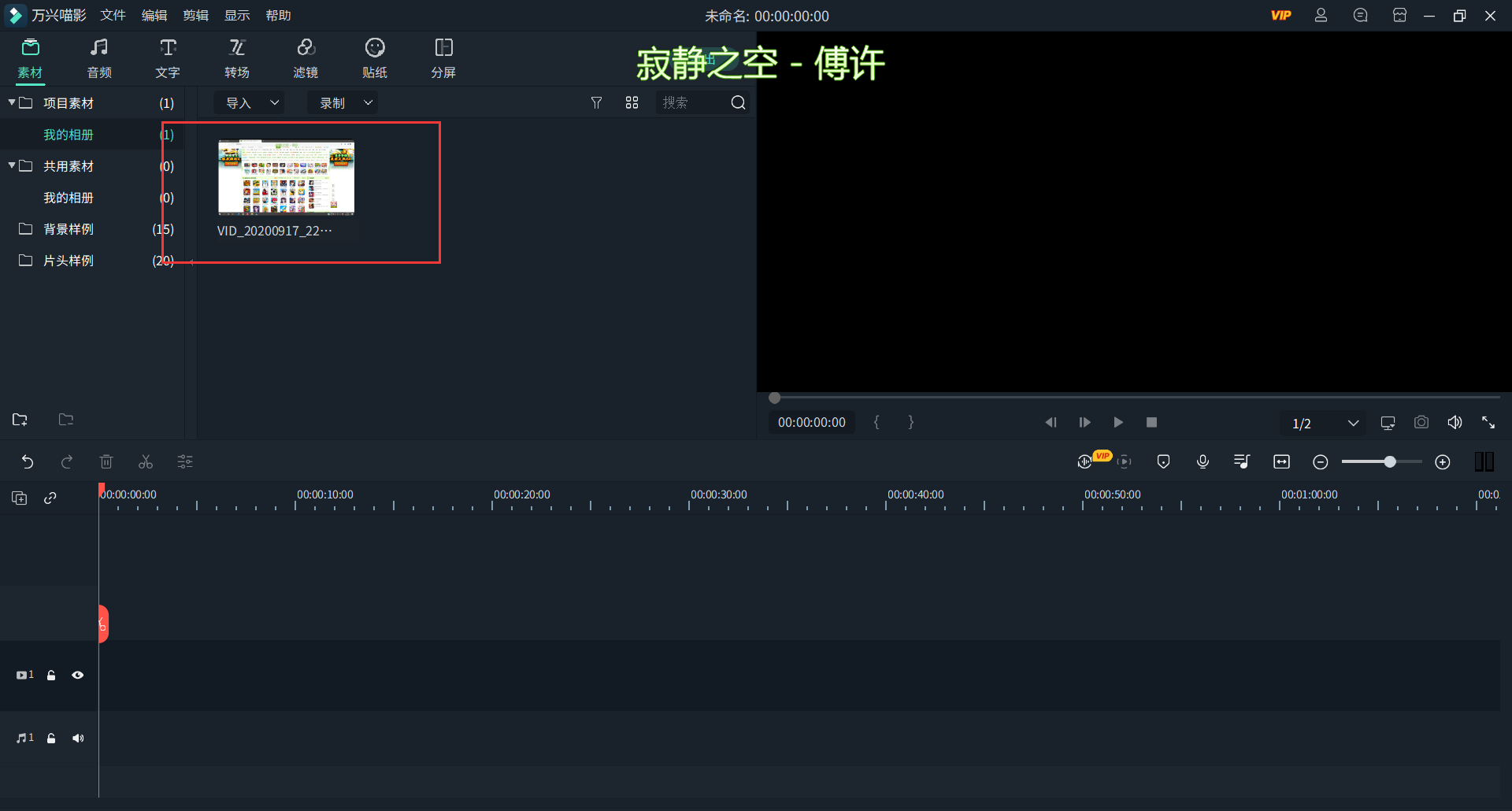This screenshot has height=811, width=1512.
Task: Undo the last action
Action: pos(28,461)
